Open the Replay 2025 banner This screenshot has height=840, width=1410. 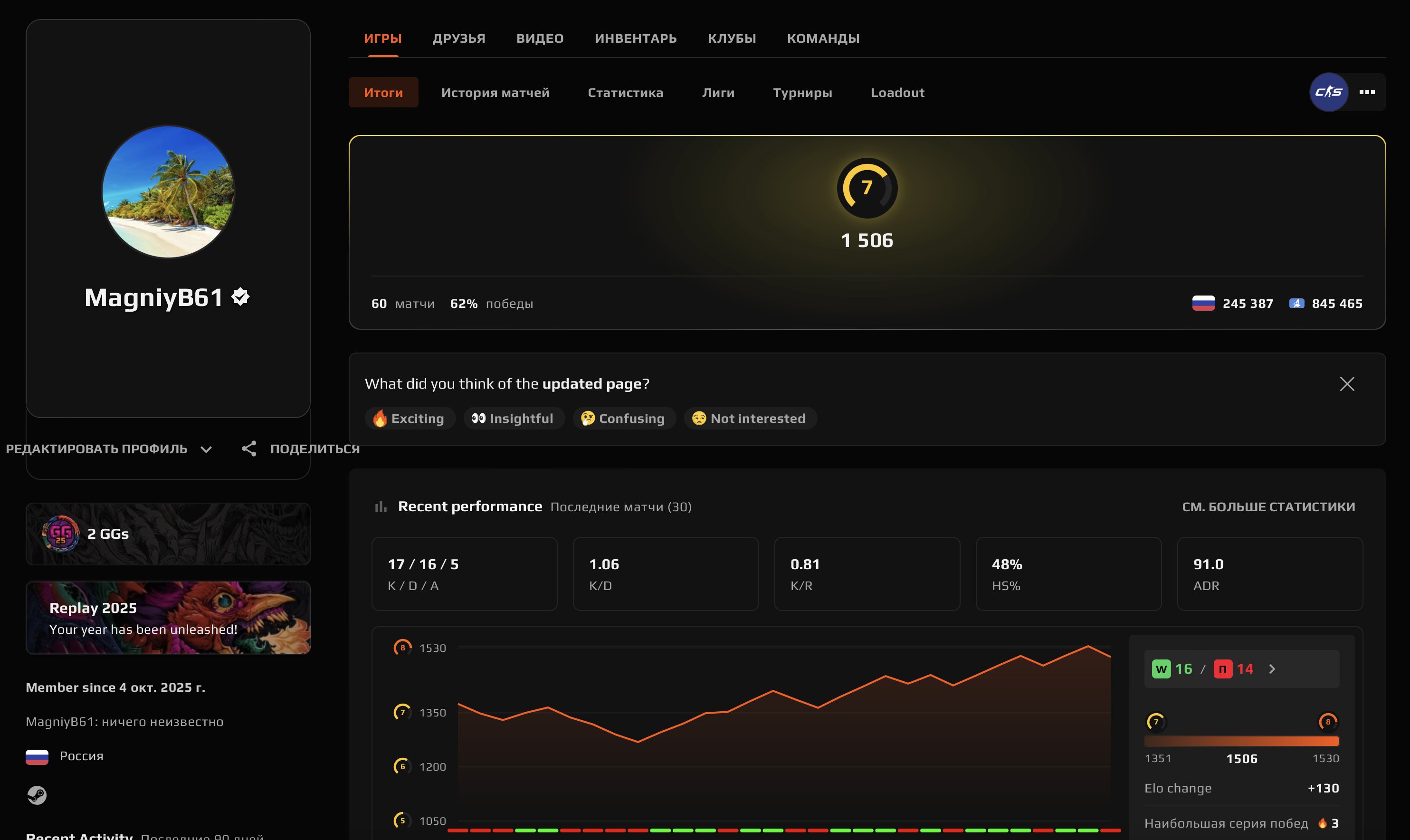[168, 617]
